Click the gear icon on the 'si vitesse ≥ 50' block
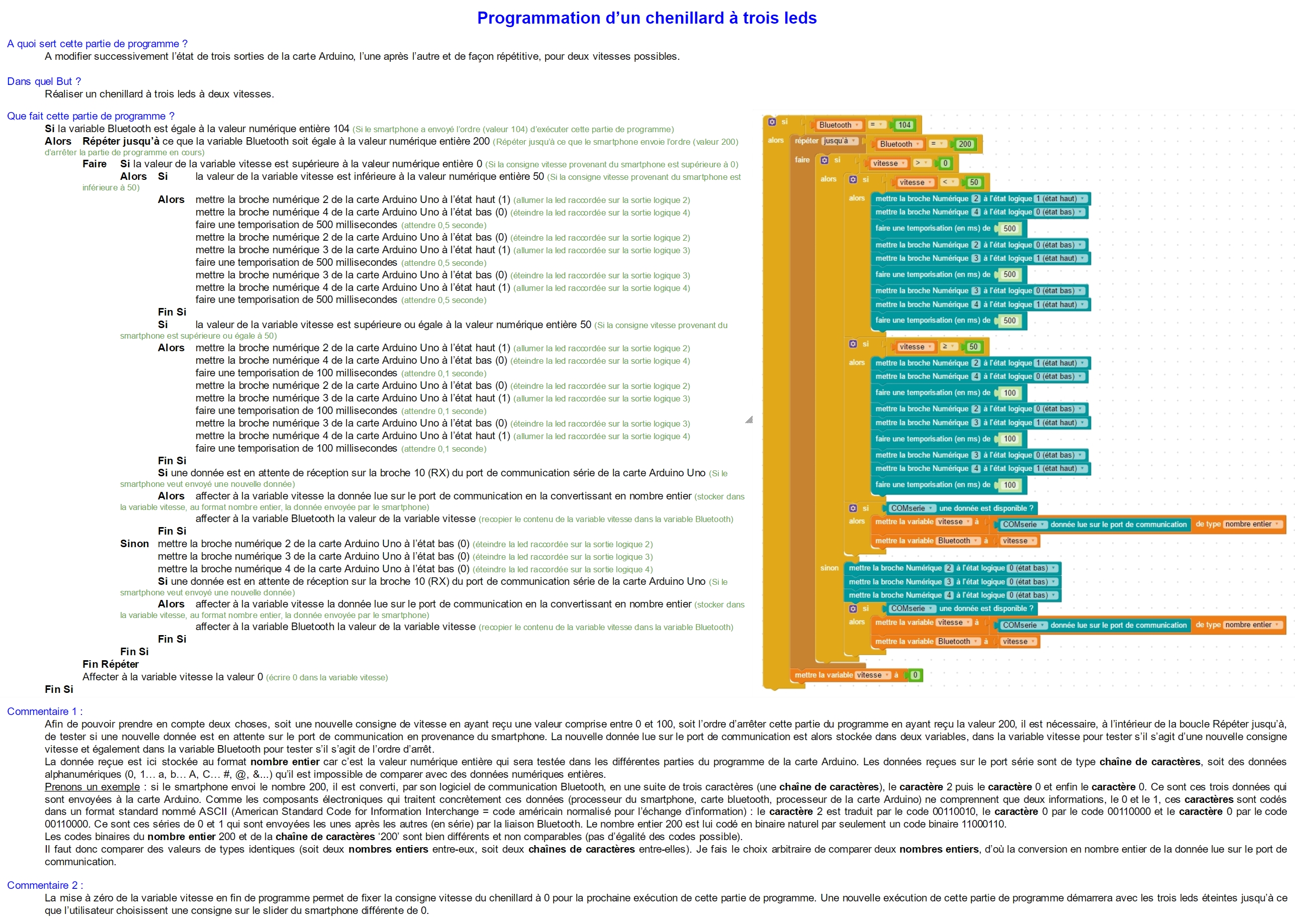This screenshot has height=924, width=1295. [x=853, y=344]
